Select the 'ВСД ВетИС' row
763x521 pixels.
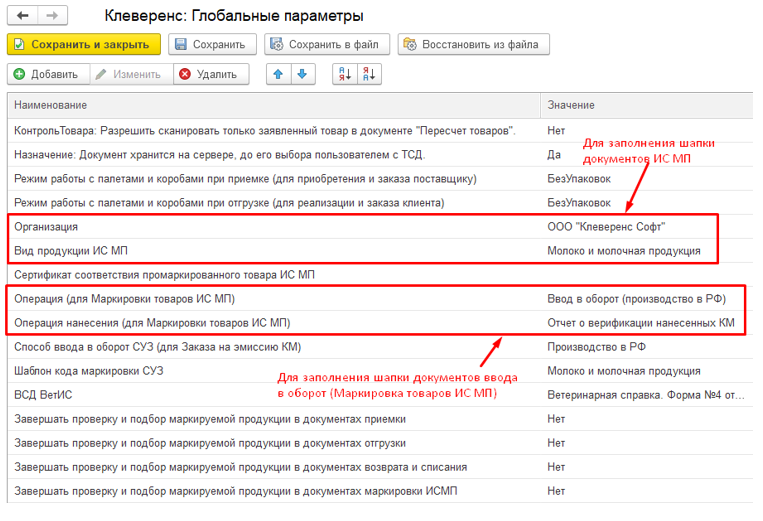pyautogui.click(x=380, y=395)
